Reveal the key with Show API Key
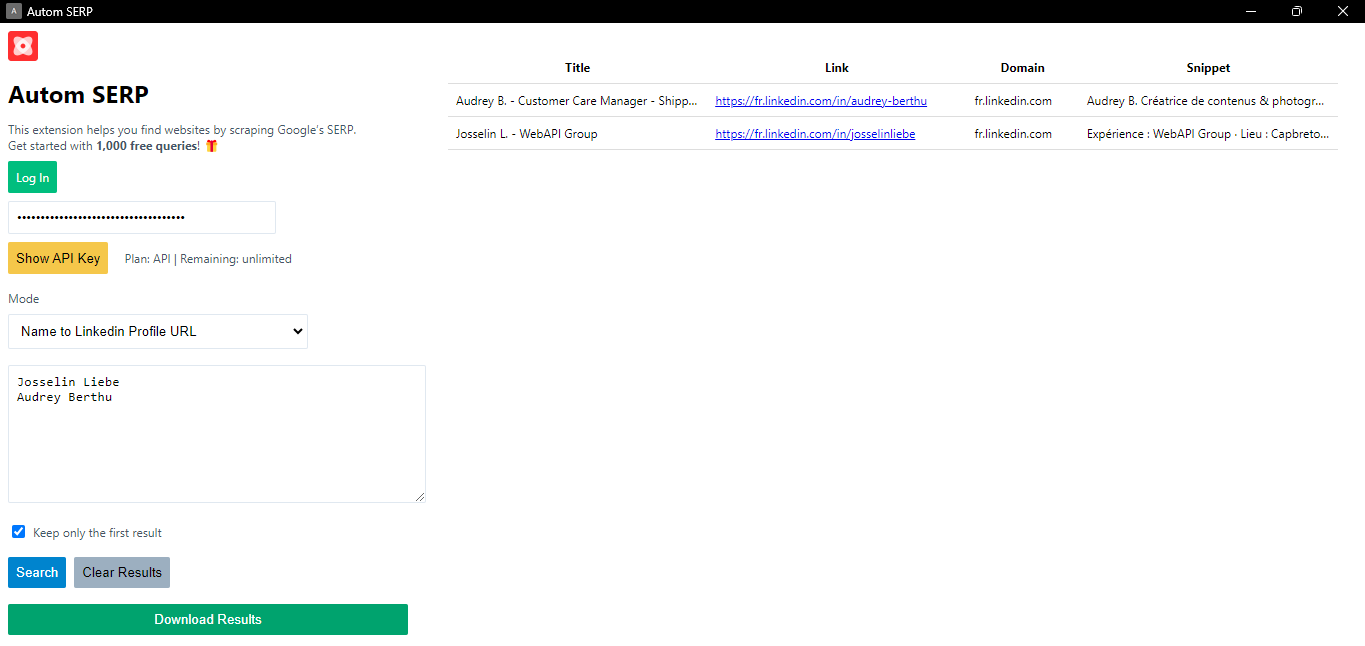The image size is (1365, 646). click(58, 258)
